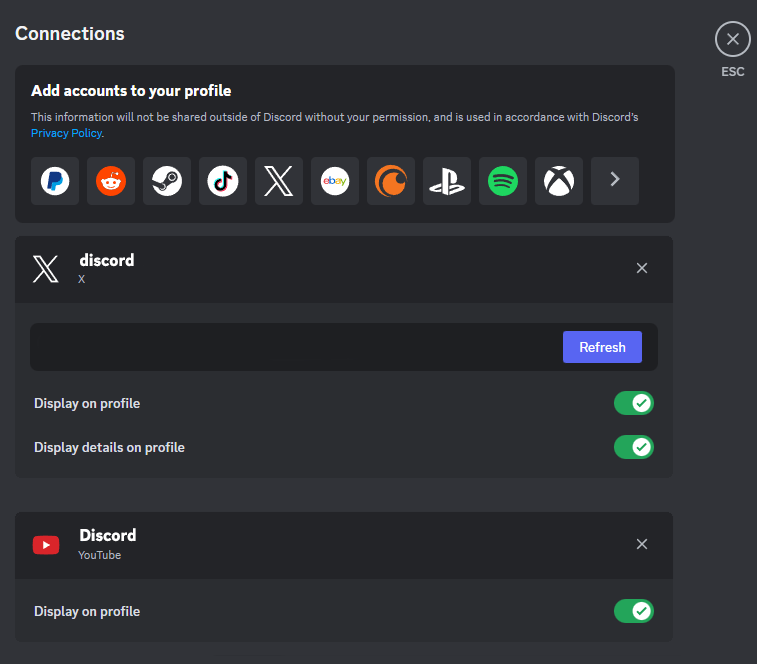Click the X icon in the add accounts row
The width and height of the screenshot is (757, 664).
coord(279,181)
